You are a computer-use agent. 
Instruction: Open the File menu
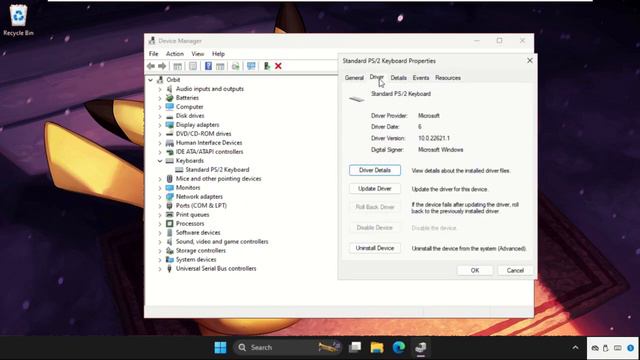(153, 54)
